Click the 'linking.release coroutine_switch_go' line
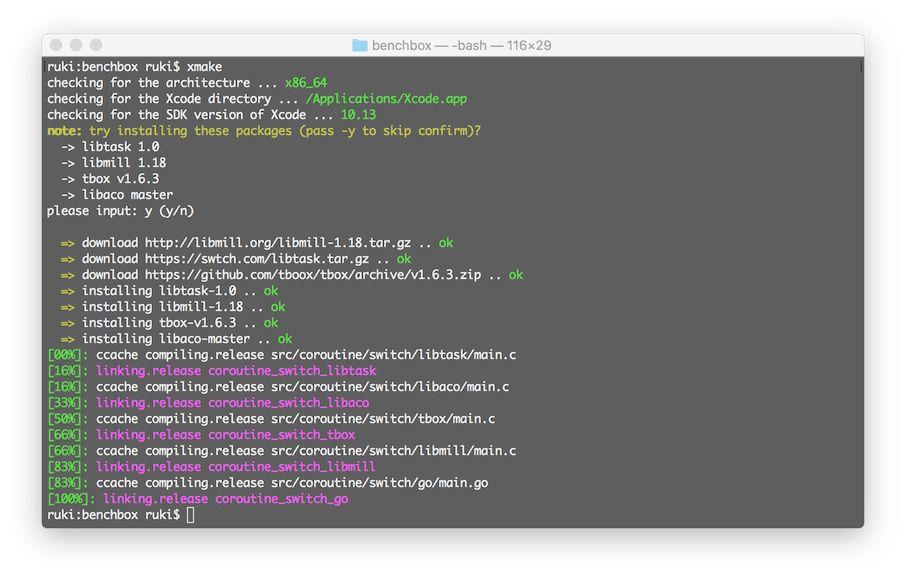 pos(225,499)
